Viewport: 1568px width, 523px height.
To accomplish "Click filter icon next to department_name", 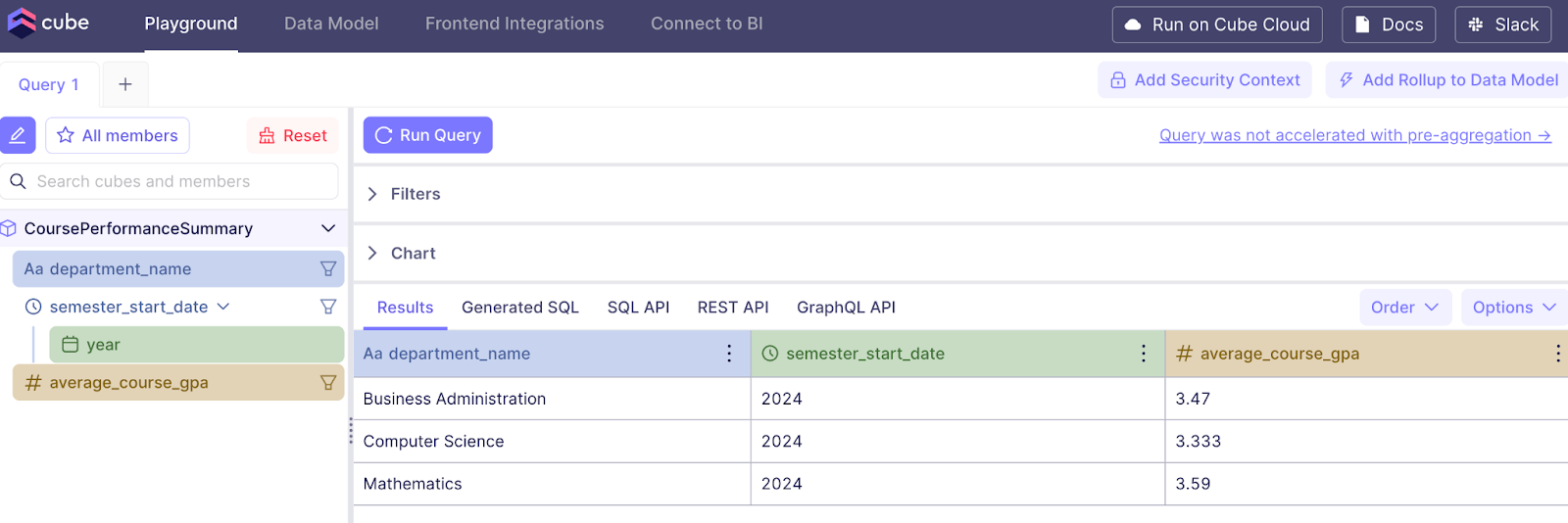I will click(x=328, y=268).
